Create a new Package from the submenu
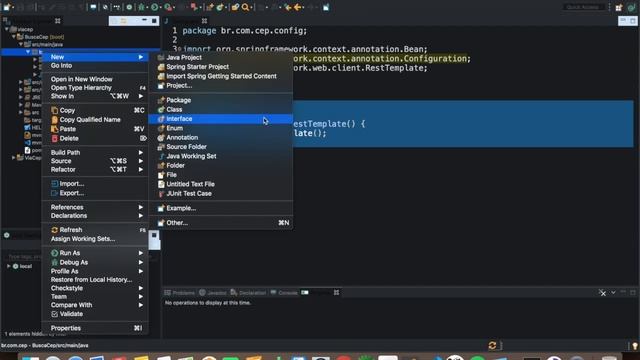The height and width of the screenshot is (360, 640). (220, 100)
